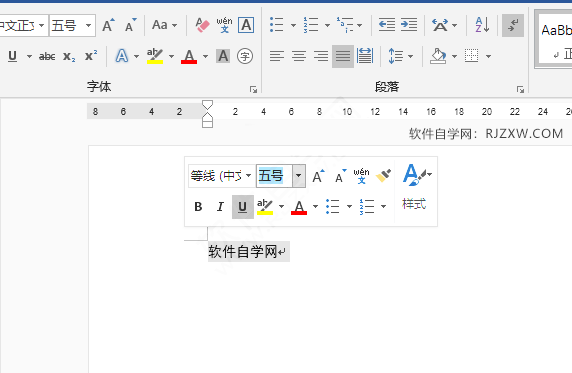
Task: Toggle show paragraph marks
Action: [513, 26]
